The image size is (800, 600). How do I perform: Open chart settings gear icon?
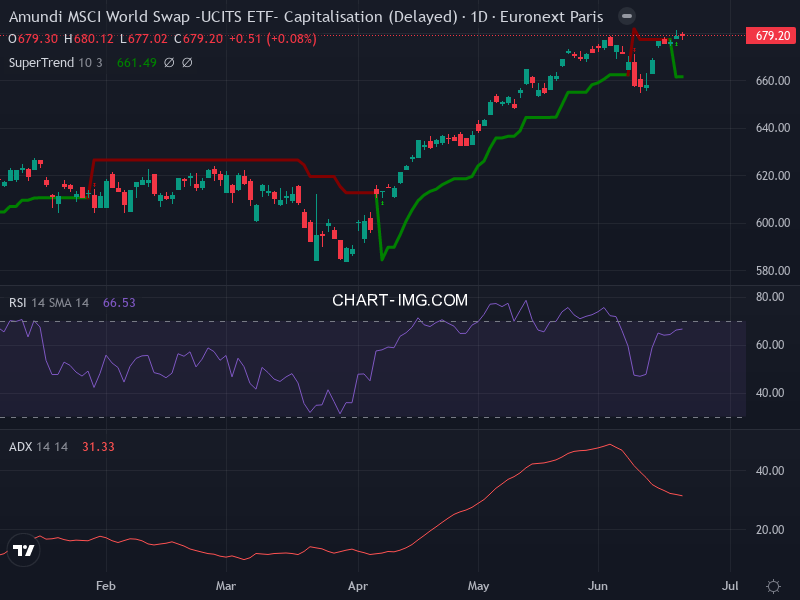(x=773, y=586)
